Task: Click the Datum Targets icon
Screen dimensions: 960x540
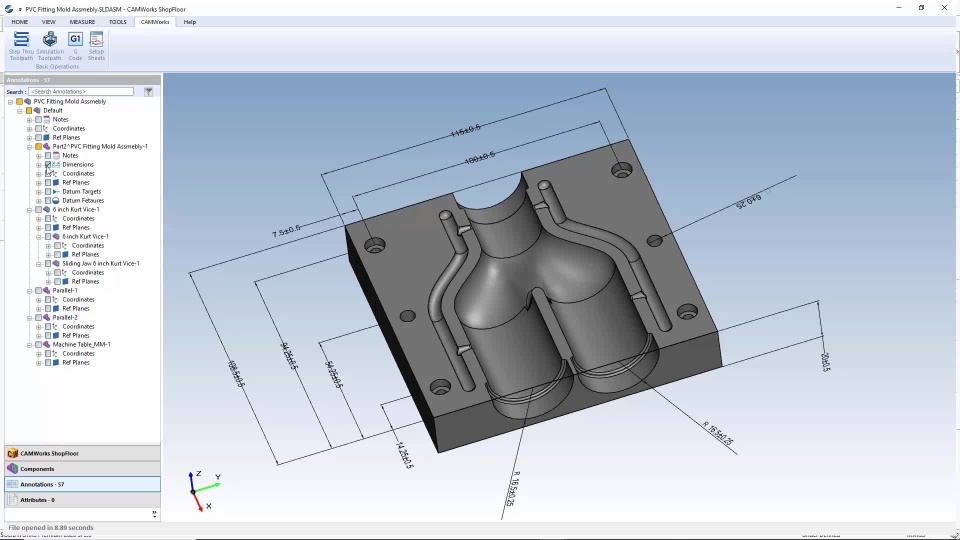Action: (x=56, y=192)
